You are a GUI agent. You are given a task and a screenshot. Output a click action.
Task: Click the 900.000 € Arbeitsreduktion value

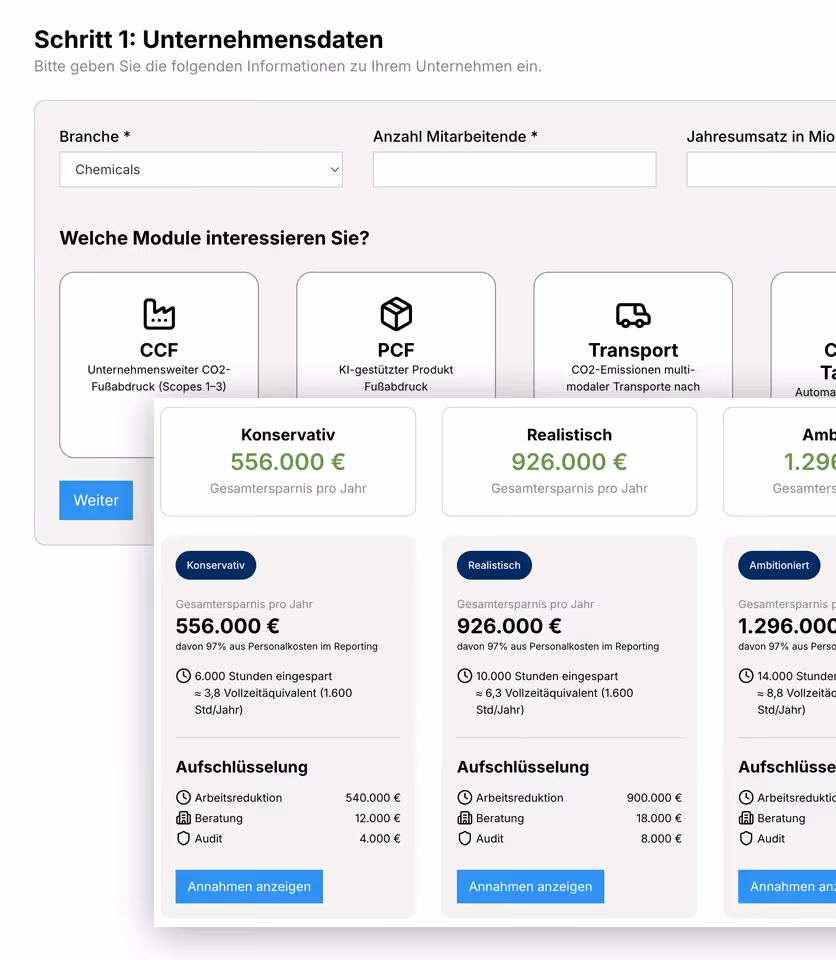coord(654,798)
